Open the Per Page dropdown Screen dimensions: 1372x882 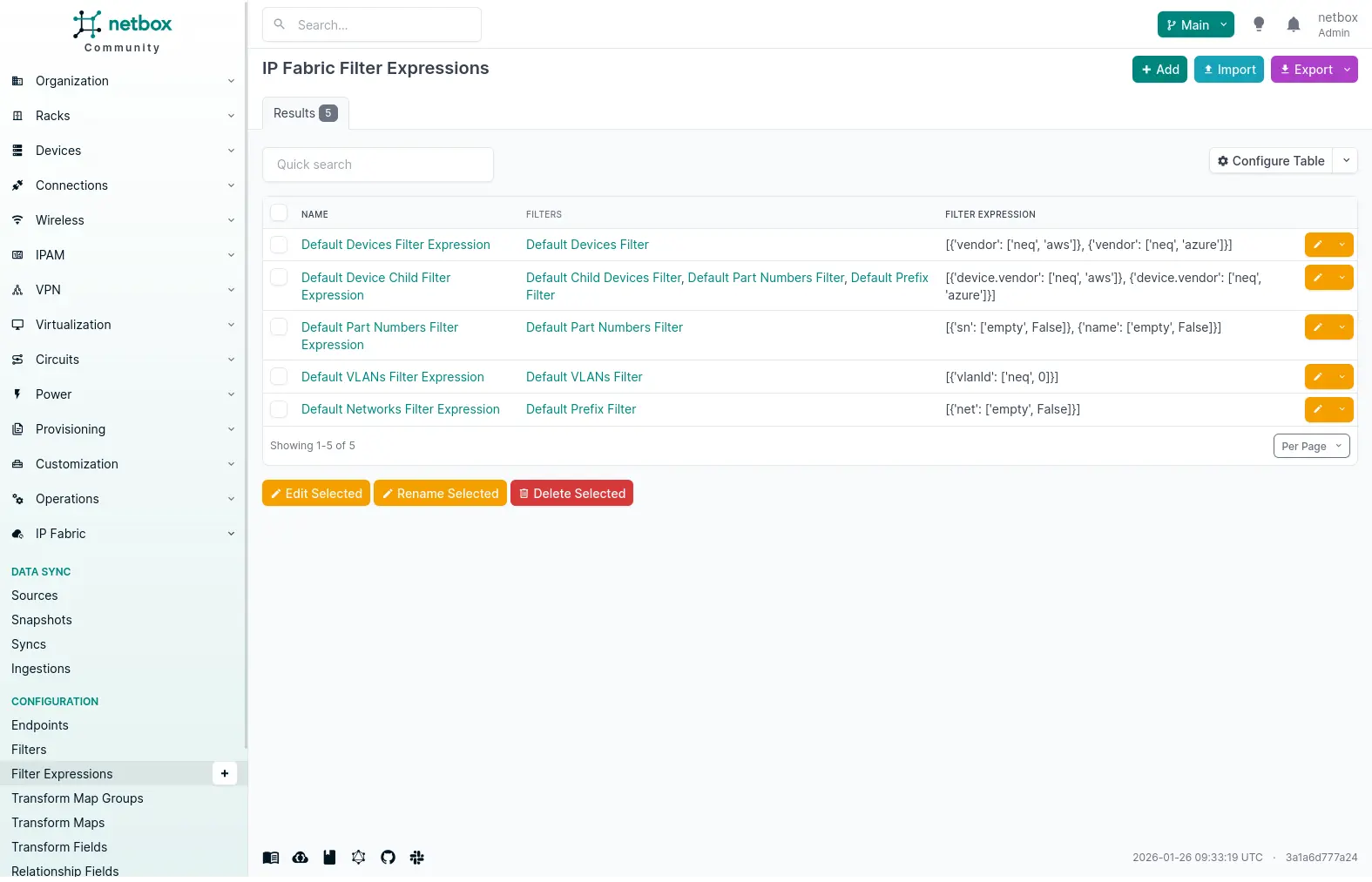tap(1311, 446)
